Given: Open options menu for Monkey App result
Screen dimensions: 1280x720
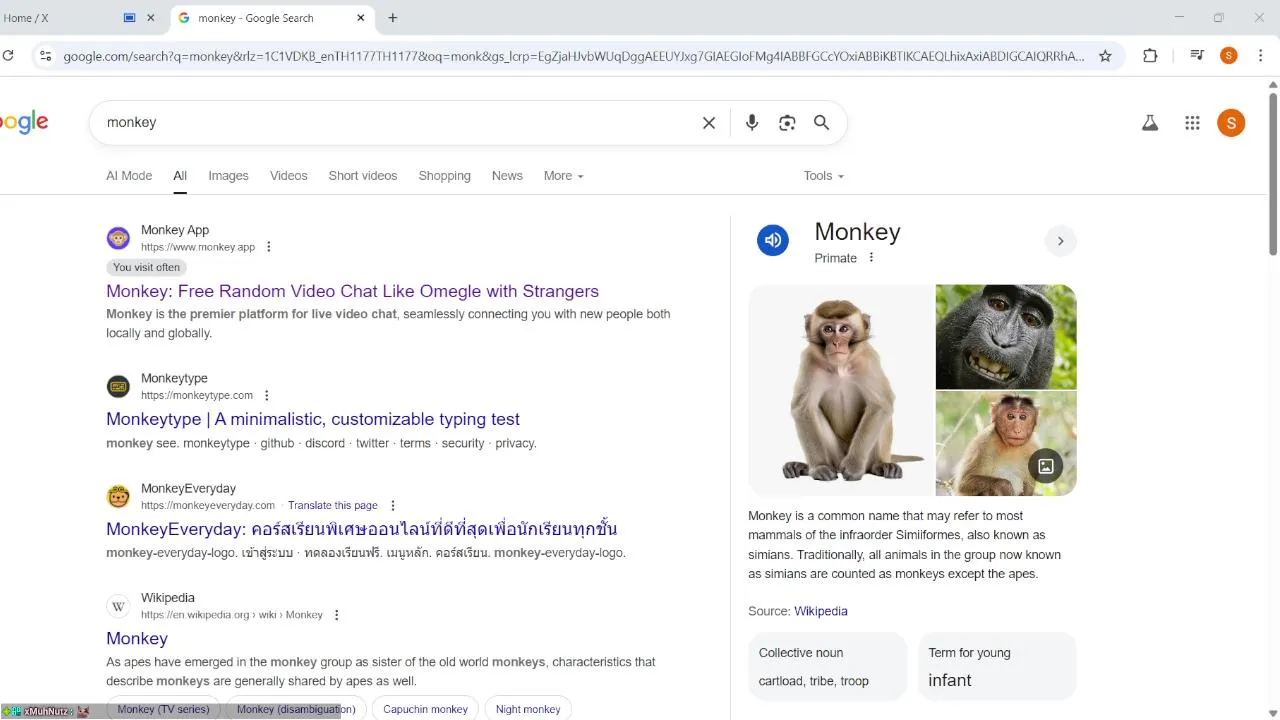Looking at the screenshot, I should click(x=268, y=247).
